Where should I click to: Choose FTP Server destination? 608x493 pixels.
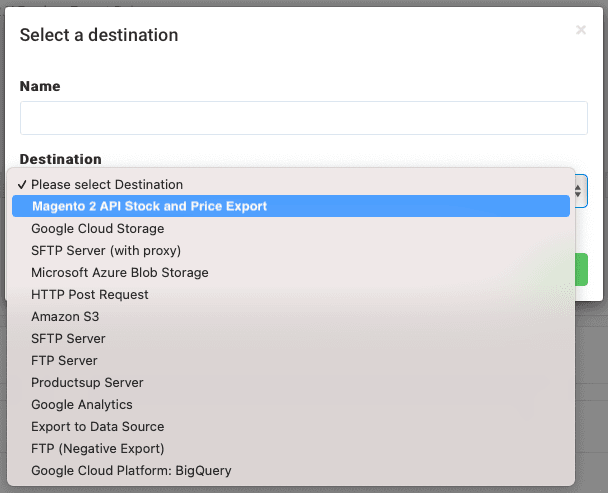[x=64, y=360]
